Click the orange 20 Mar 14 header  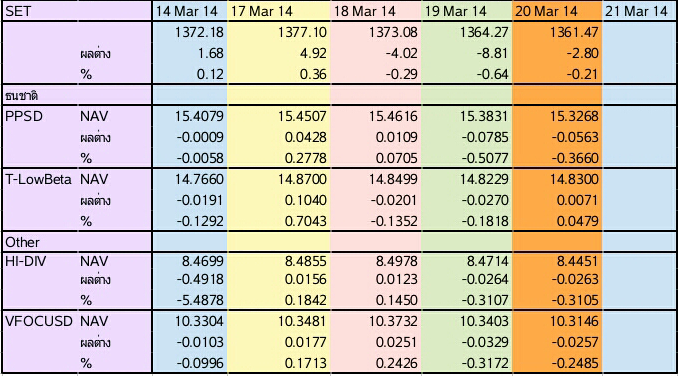[x=546, y=11]
